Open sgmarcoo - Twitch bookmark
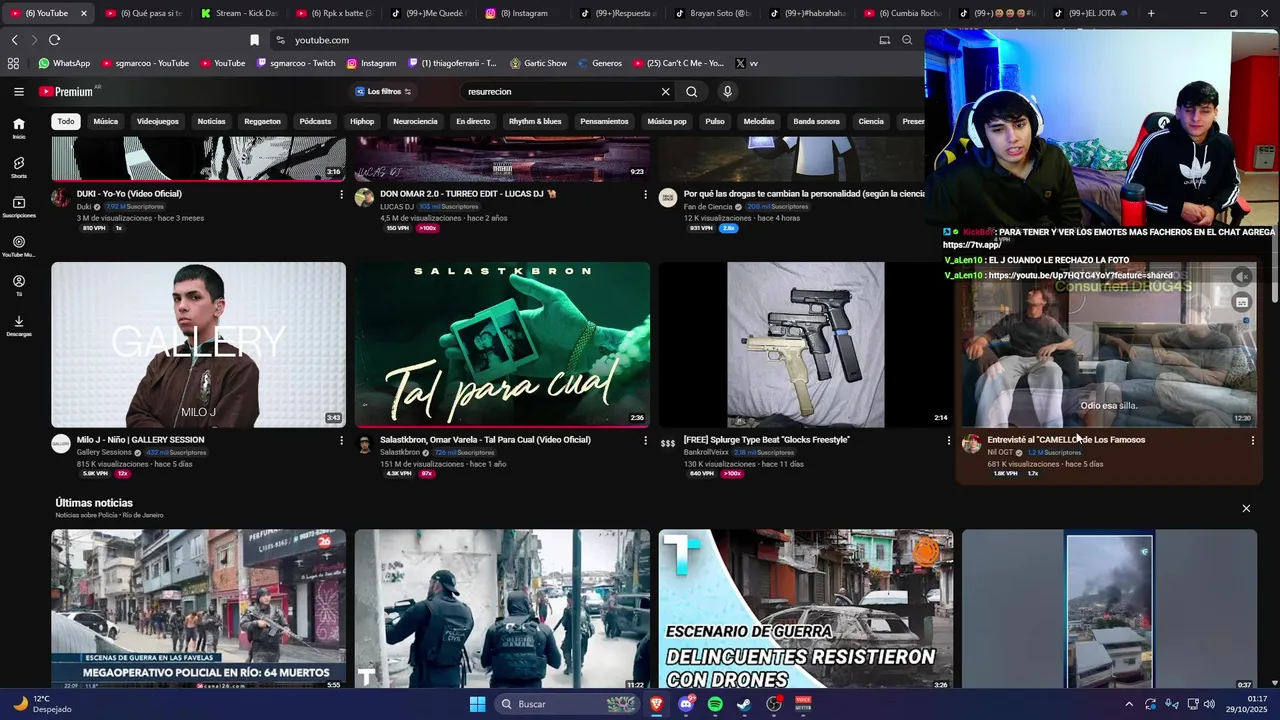 pos(296,63)
